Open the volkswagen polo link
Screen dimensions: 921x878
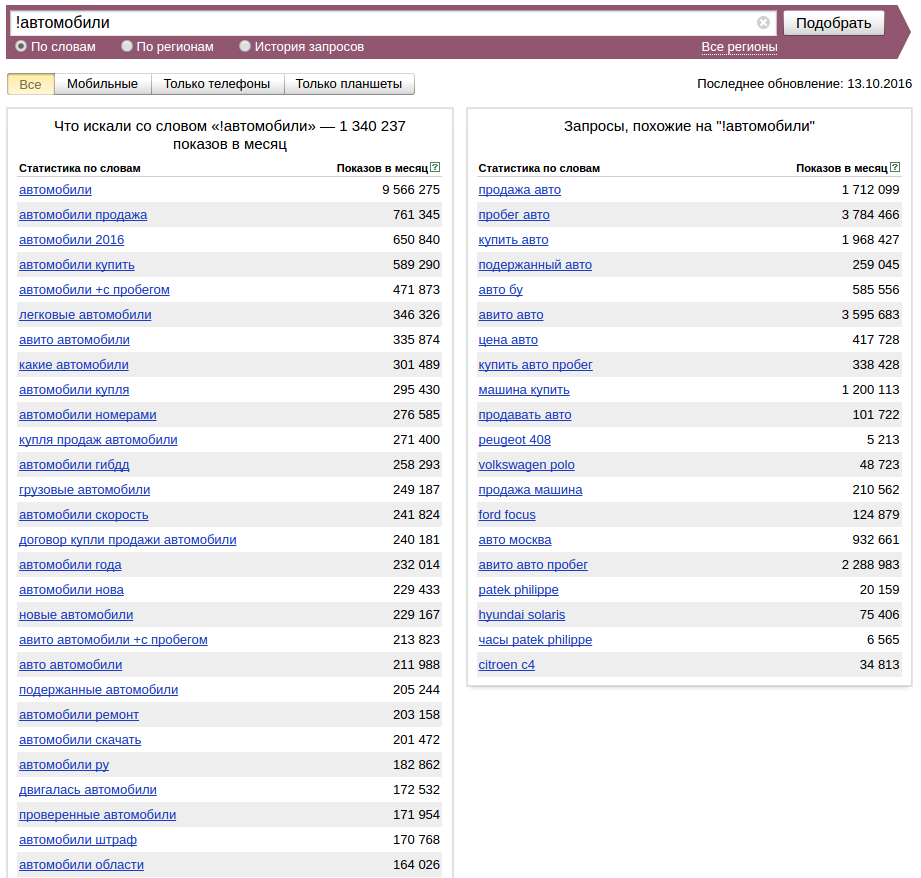526,465
